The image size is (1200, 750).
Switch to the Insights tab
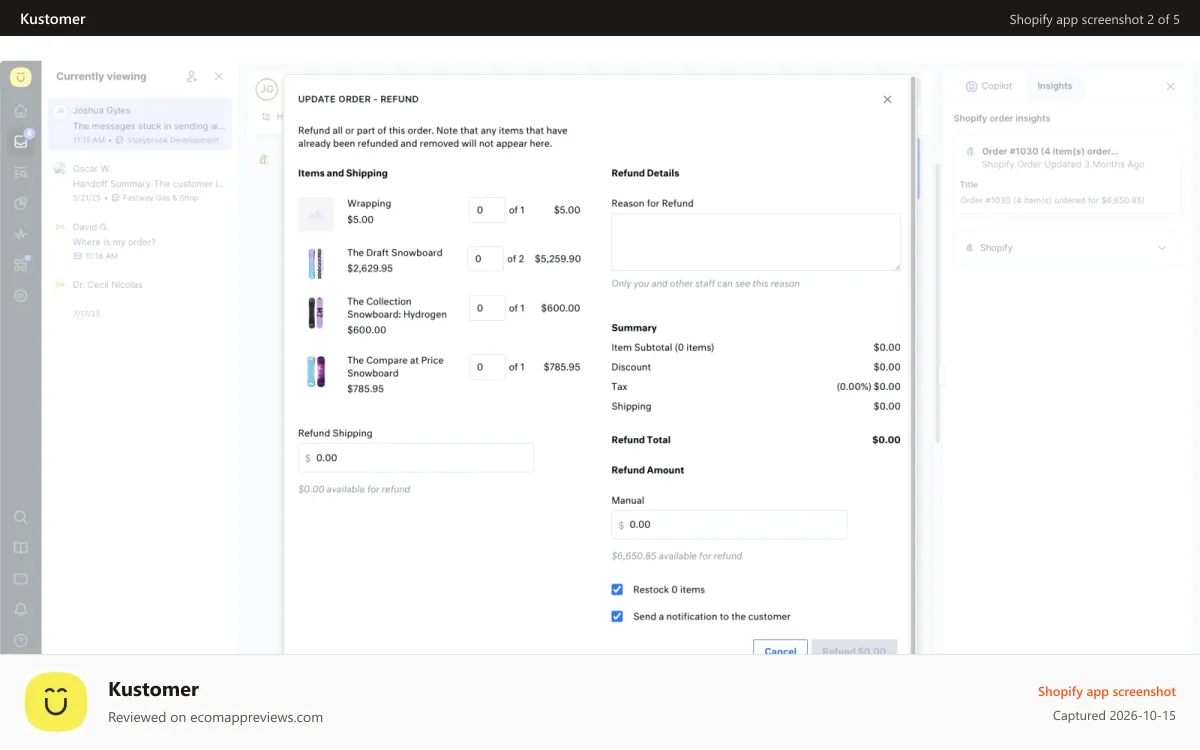tap(1054, 86)
